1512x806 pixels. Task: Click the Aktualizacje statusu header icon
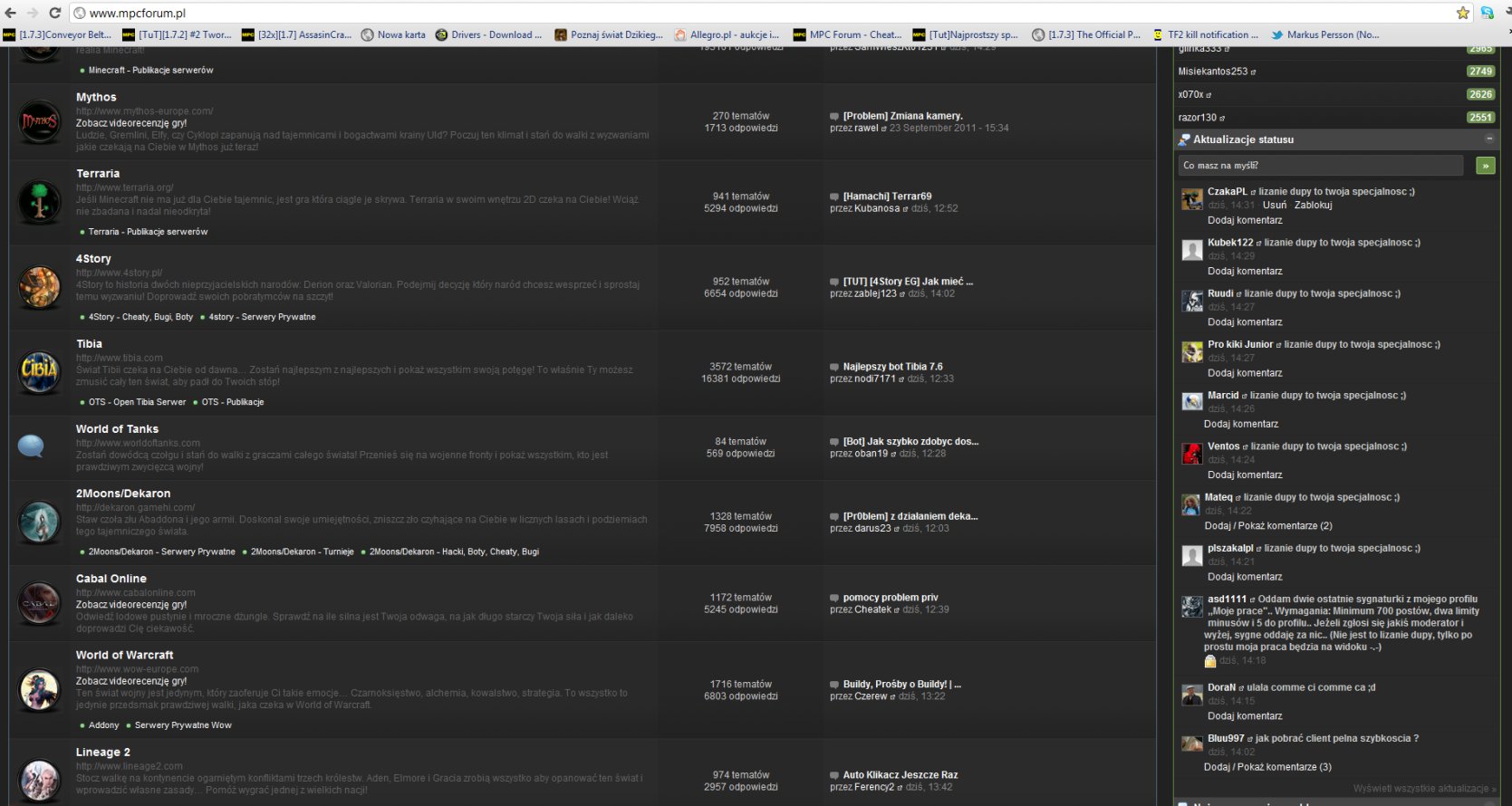click(1183, 139)
